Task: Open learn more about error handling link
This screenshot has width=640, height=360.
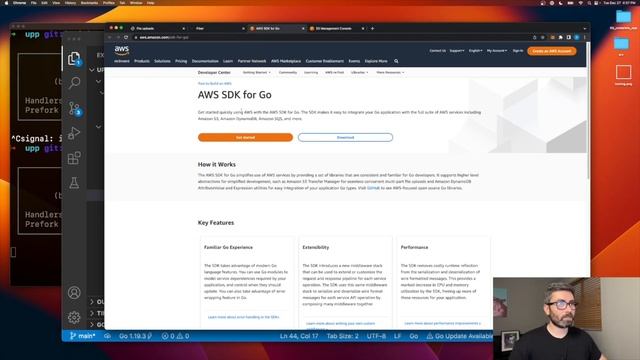Action: 244,317
